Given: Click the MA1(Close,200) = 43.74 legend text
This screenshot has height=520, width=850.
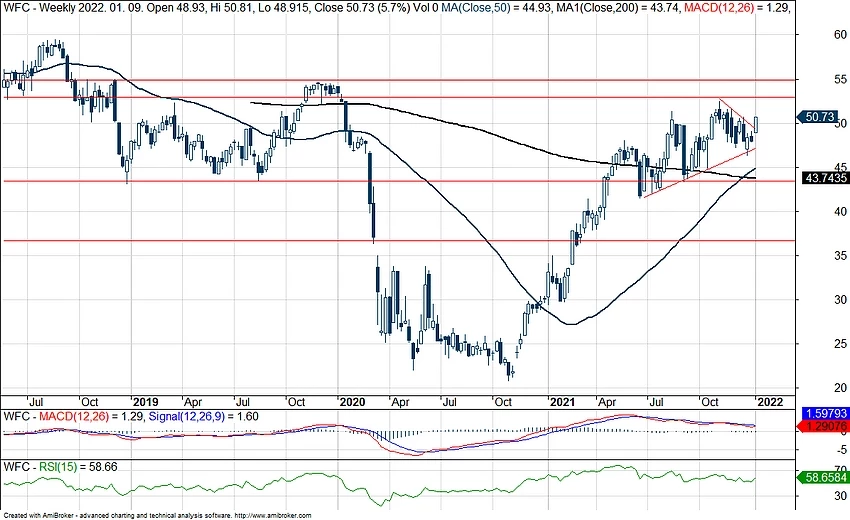Looking at the screenshot, I should [x=618, y=8].
